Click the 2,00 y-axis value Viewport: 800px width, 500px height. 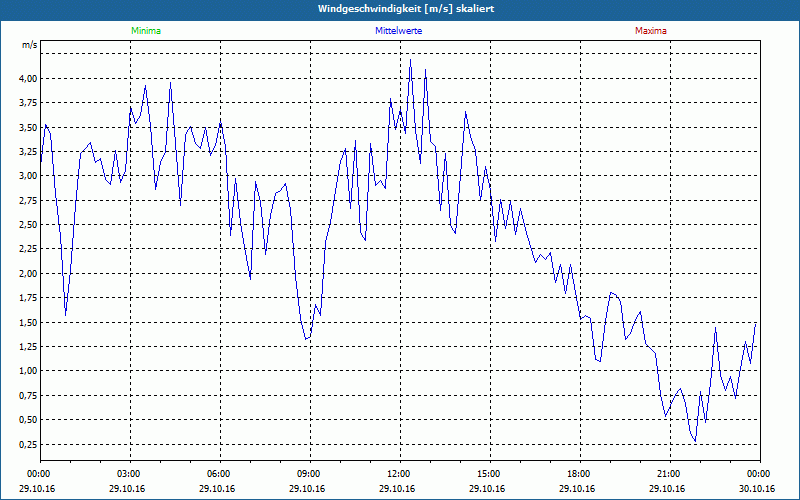tap(29, 273)
